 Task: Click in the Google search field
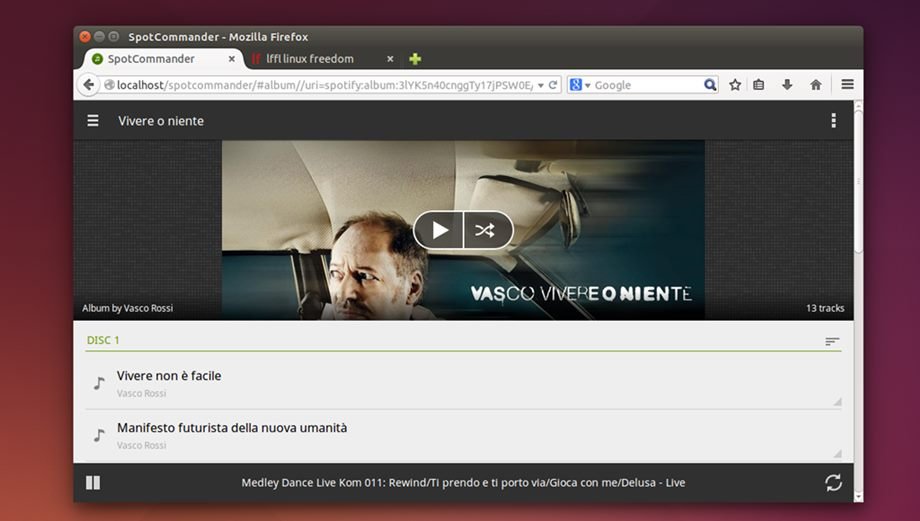pyautogui.click(x=647, y=85)
